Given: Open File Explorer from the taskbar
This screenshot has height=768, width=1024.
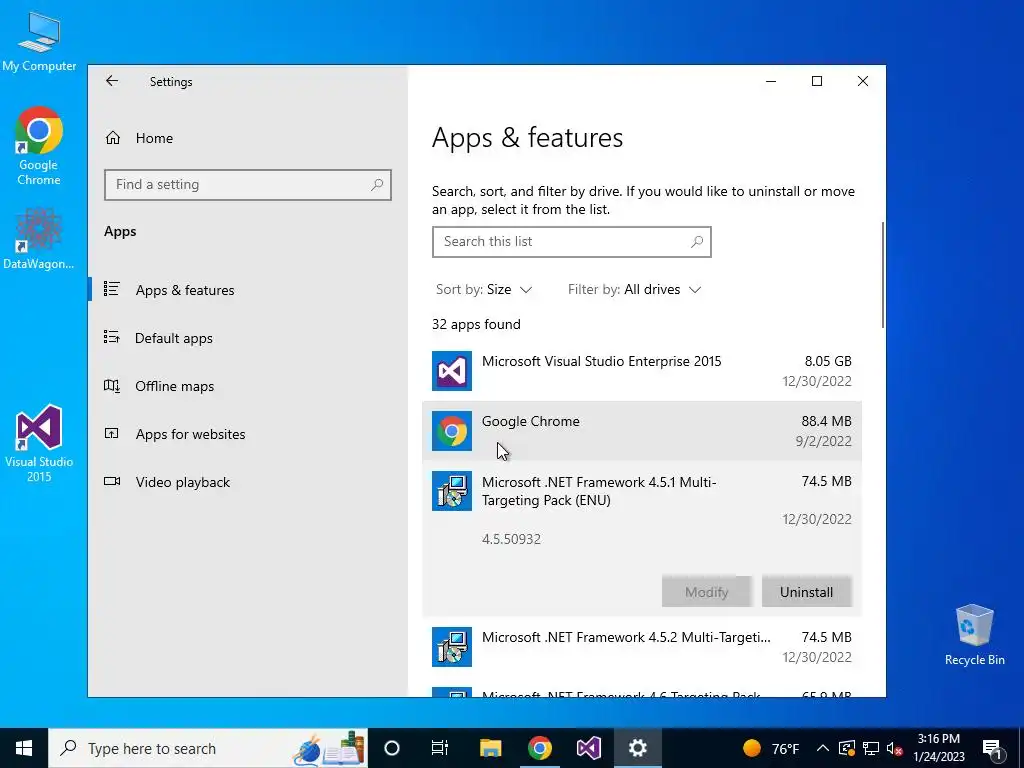Looking at the screenshot, I should [490, 748].
